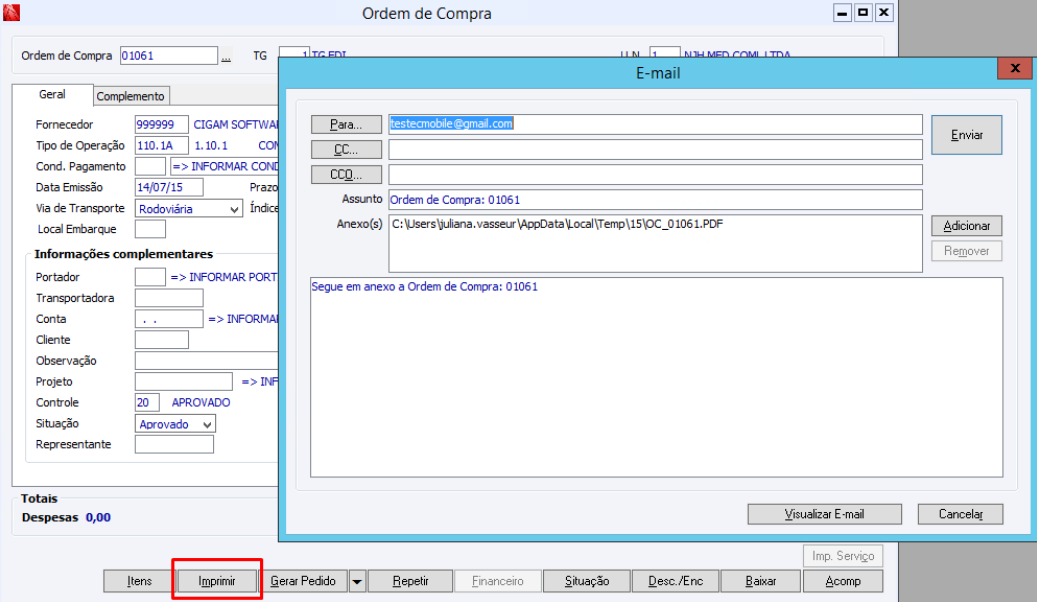Edit the Ordem de Compra number field

(x=169, y=56)
